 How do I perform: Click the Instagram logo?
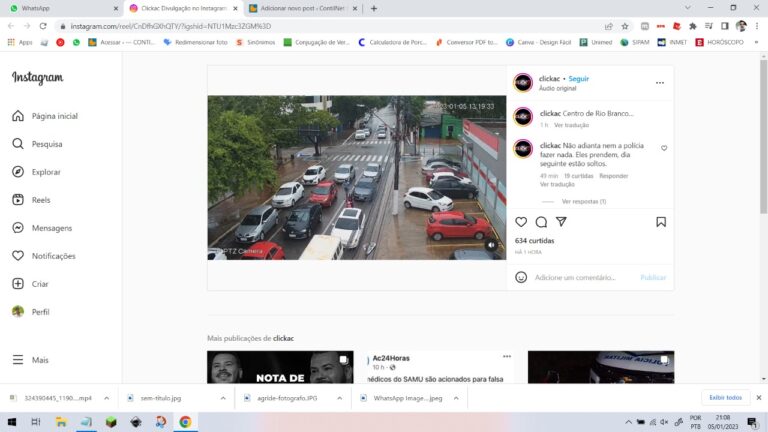tap(38, 77)
